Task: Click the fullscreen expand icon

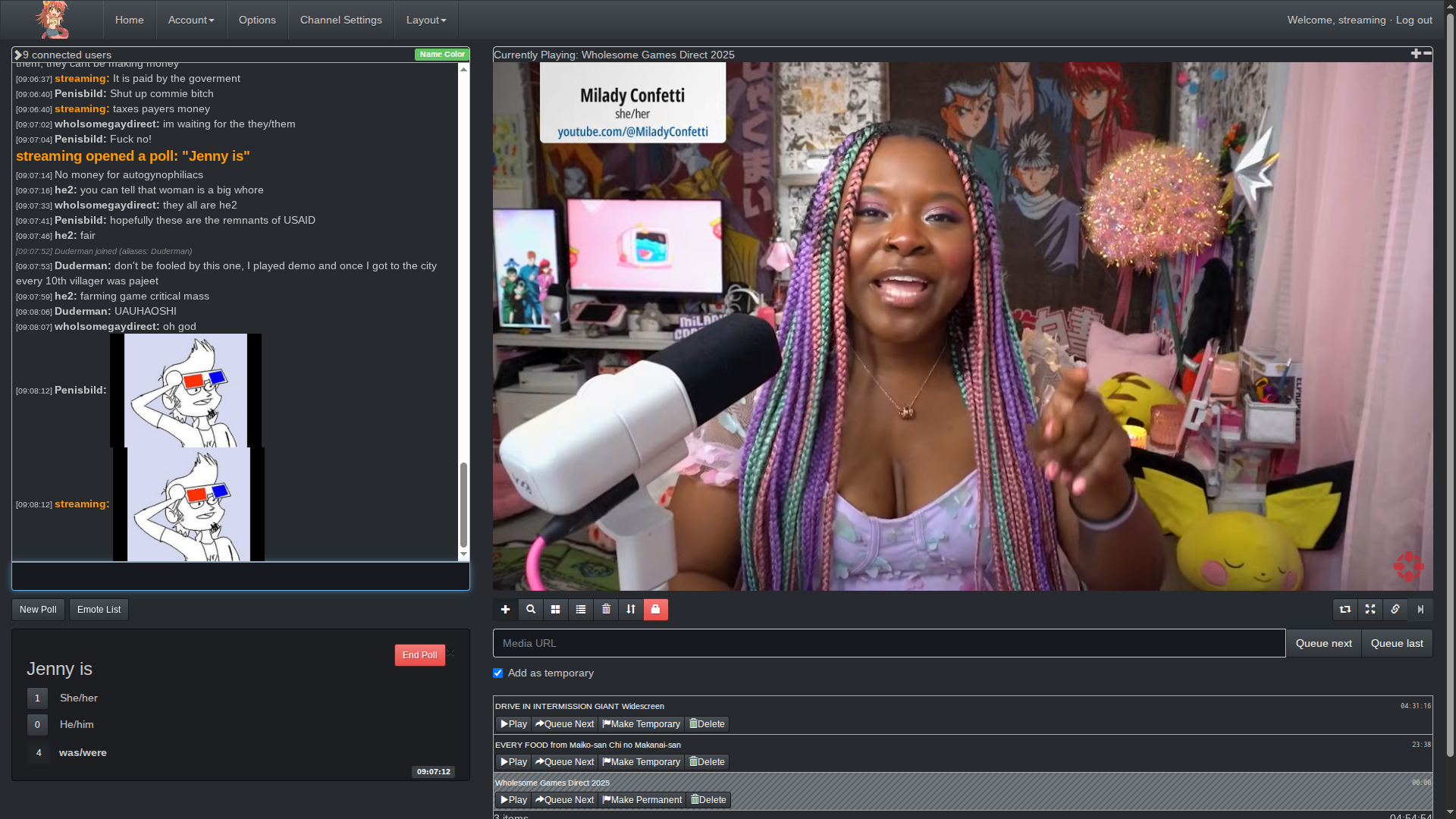Action: click(1370, 610)
